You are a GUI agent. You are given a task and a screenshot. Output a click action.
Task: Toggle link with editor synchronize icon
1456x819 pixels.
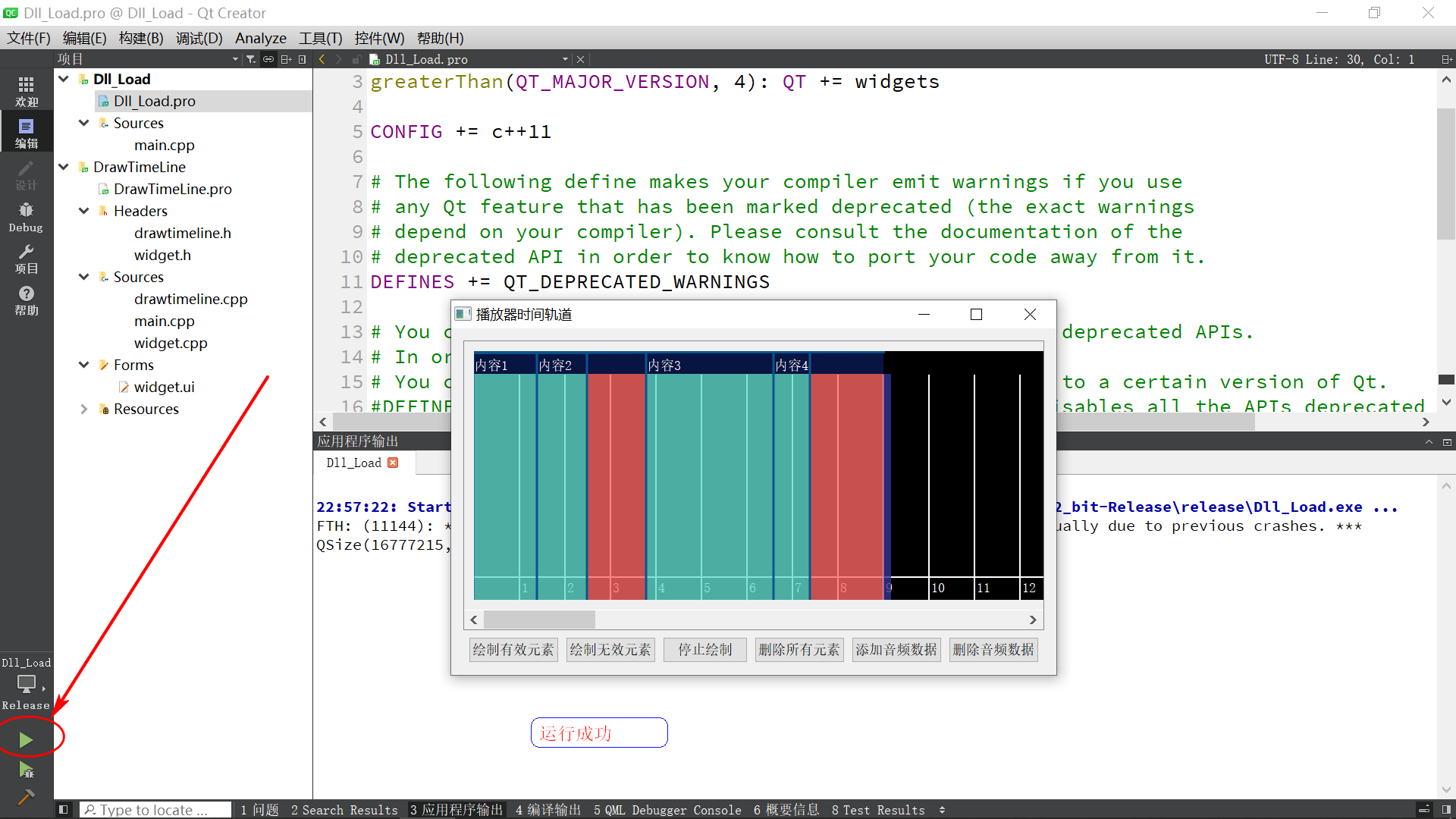[268, 59]
